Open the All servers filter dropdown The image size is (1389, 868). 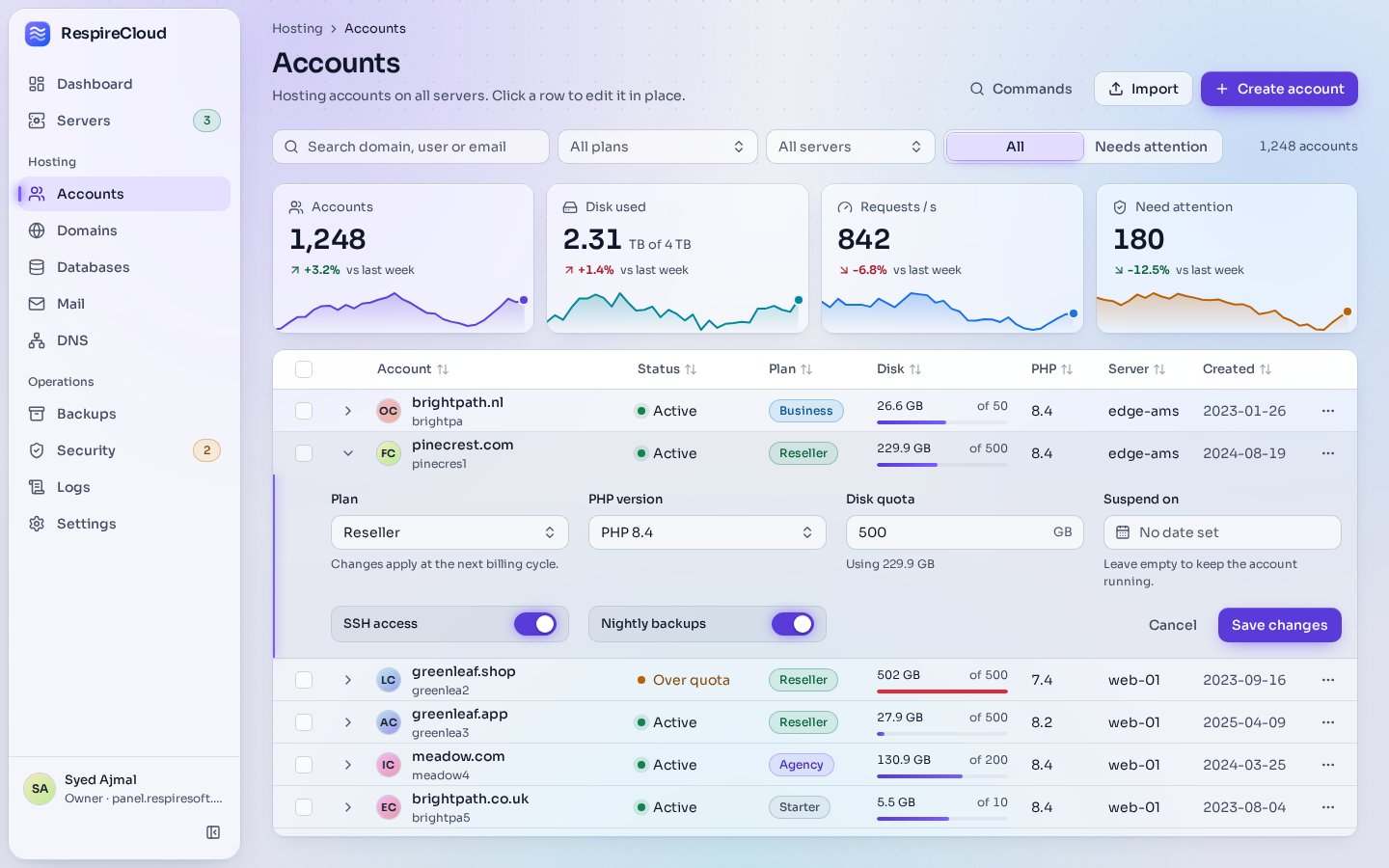(851, 147)
